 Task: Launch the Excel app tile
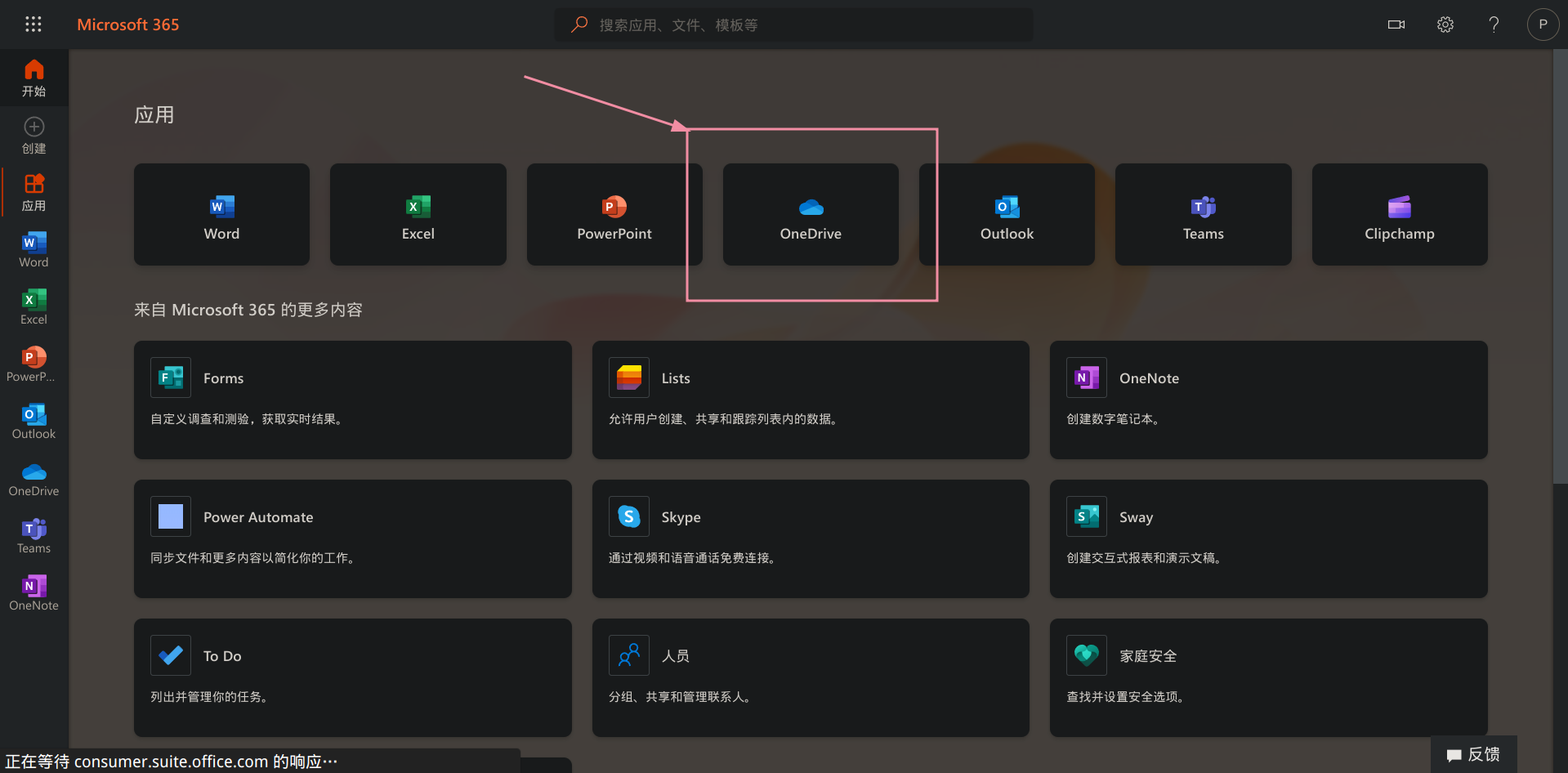pos(418,214)
